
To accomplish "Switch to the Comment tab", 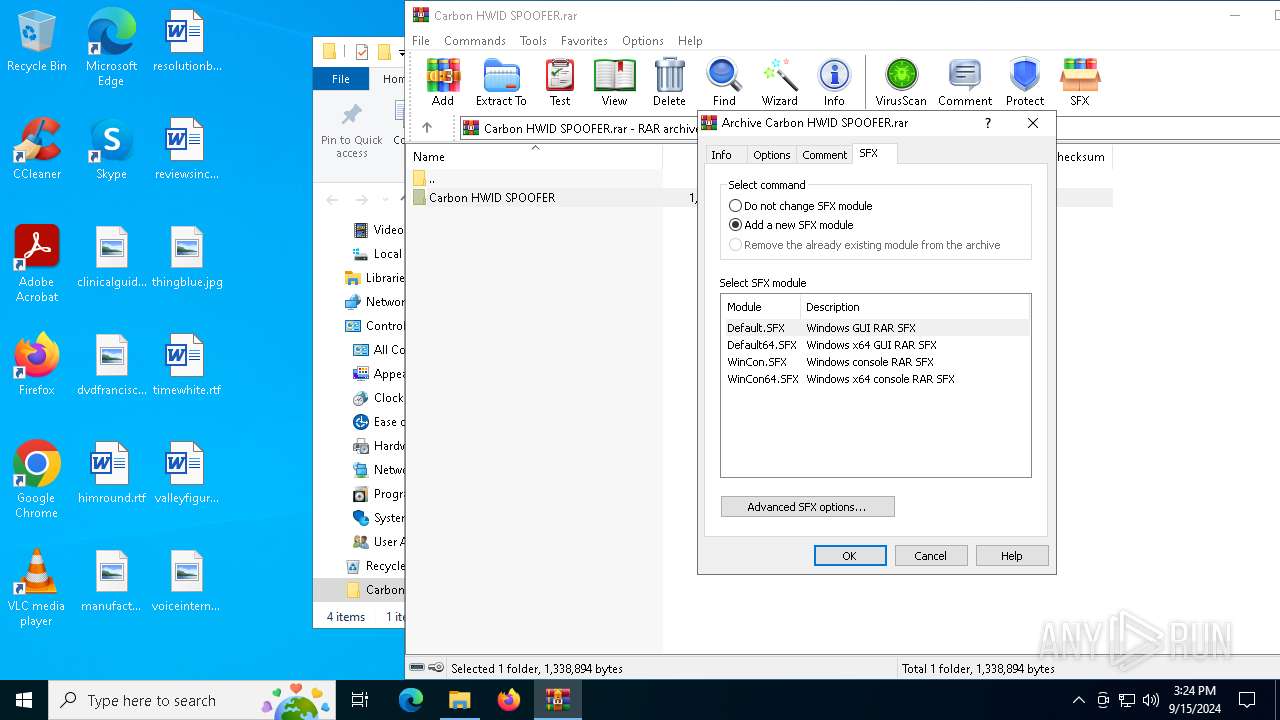I will pyautogui.click(x=824, y=155).
